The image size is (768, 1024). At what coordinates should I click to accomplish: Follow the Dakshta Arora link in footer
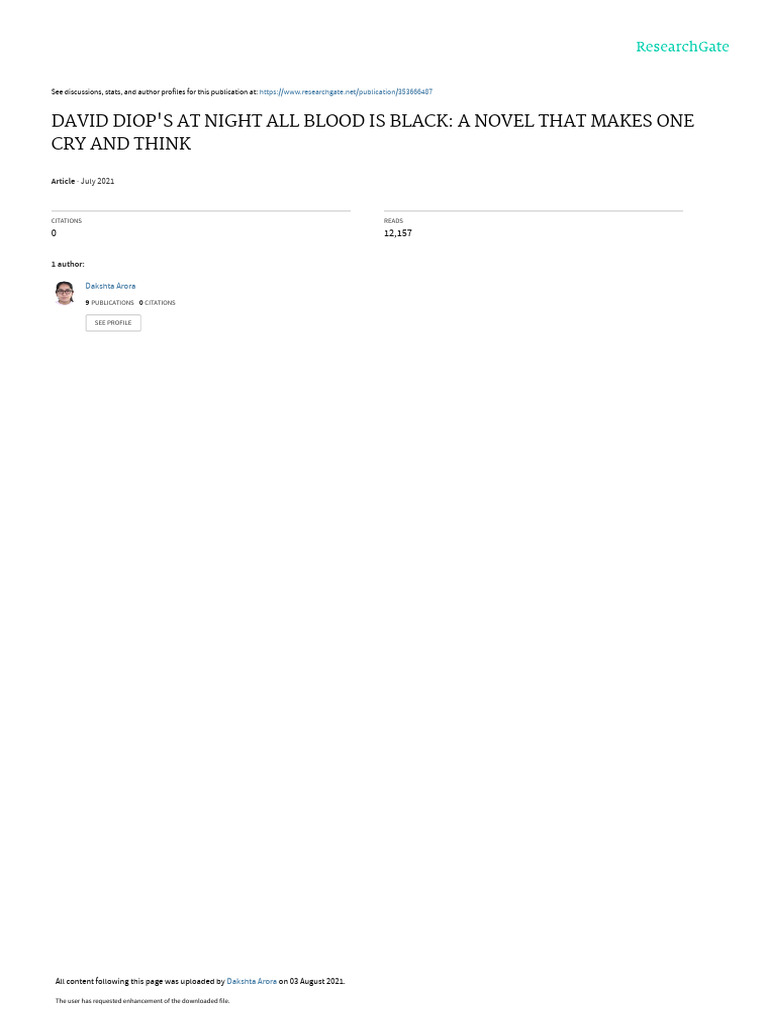(251, 981)
